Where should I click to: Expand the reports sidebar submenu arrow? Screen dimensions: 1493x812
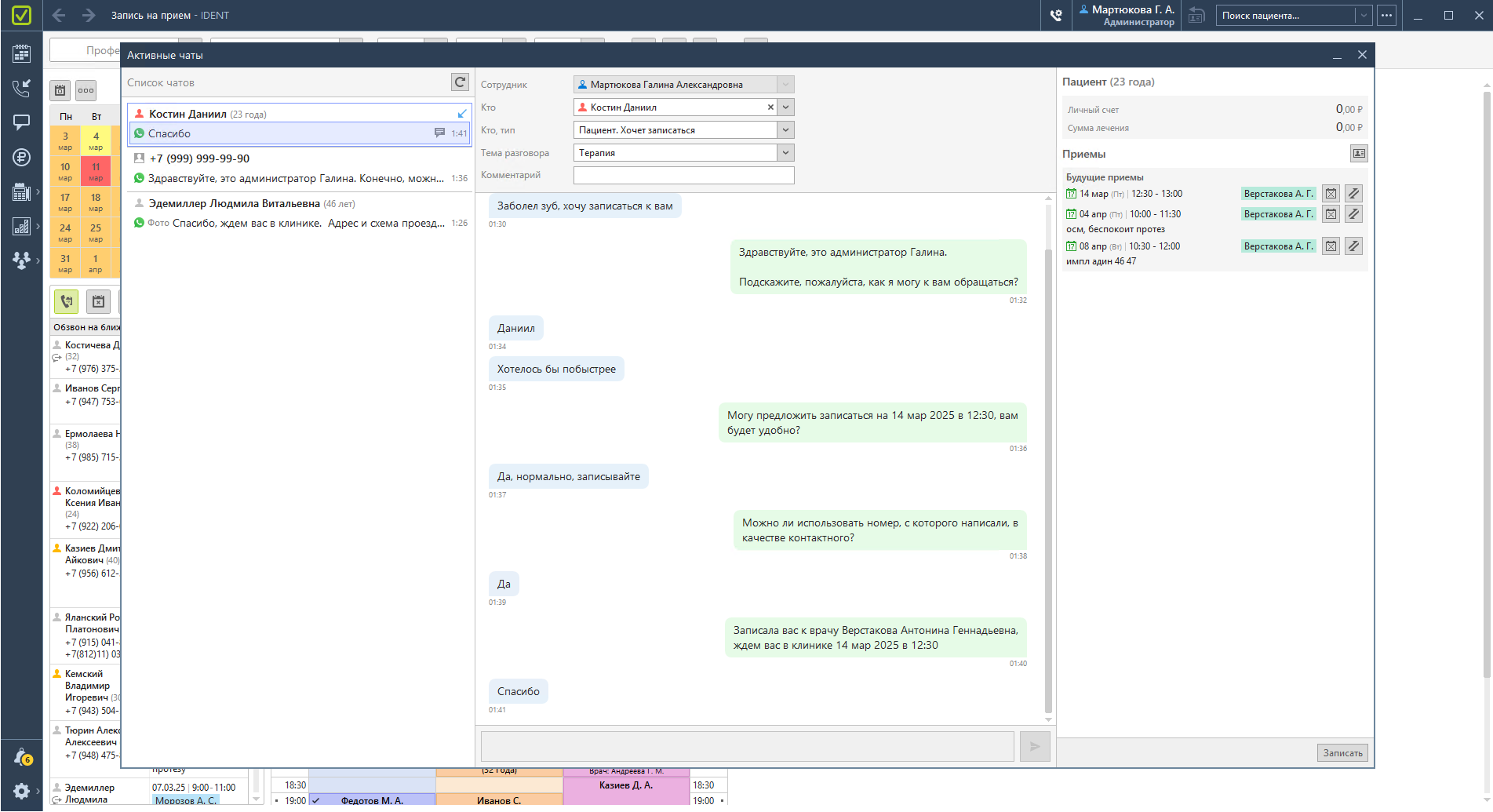tap(38, 226)
